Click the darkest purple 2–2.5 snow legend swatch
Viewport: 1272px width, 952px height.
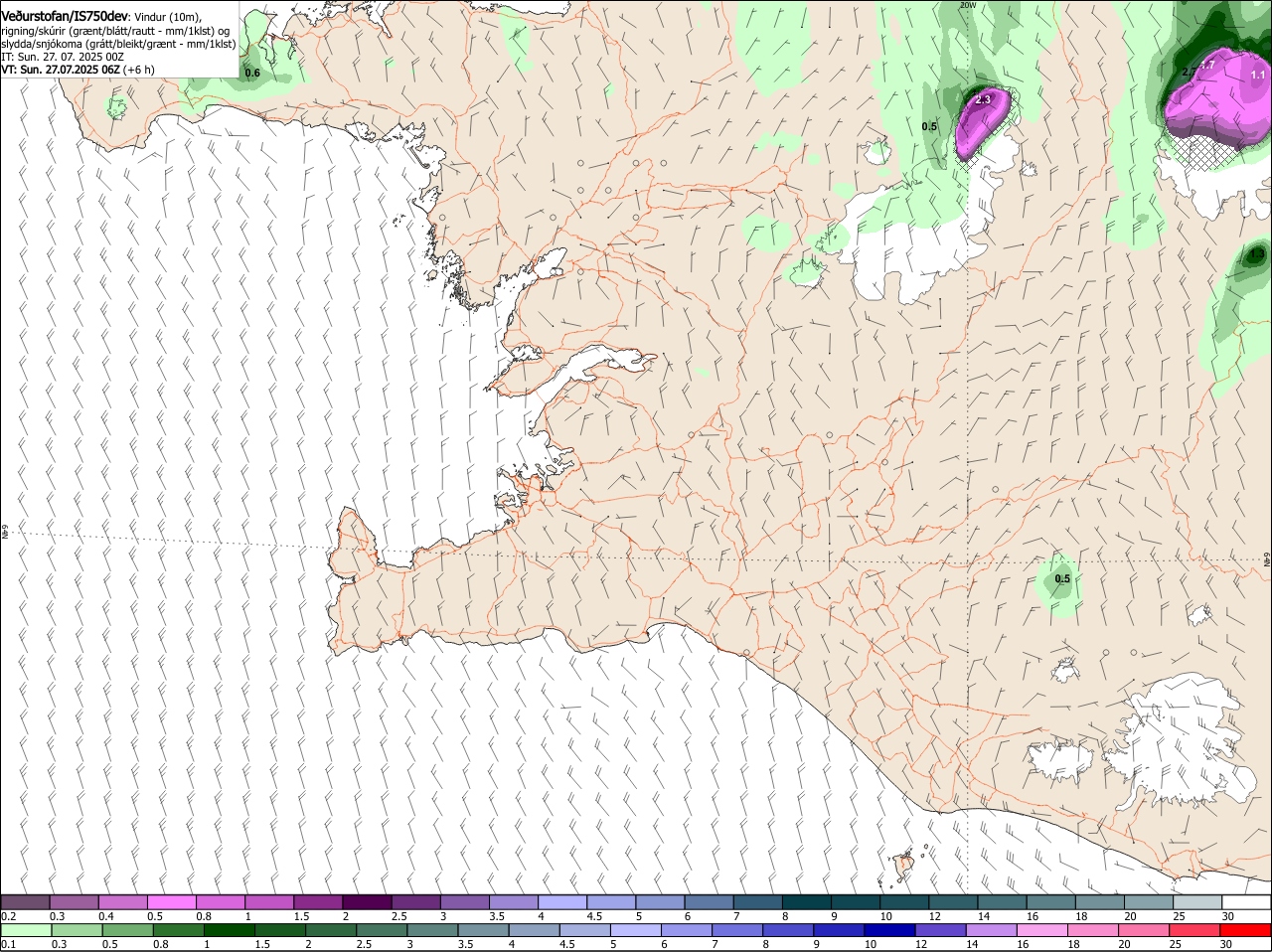[367, 901]
